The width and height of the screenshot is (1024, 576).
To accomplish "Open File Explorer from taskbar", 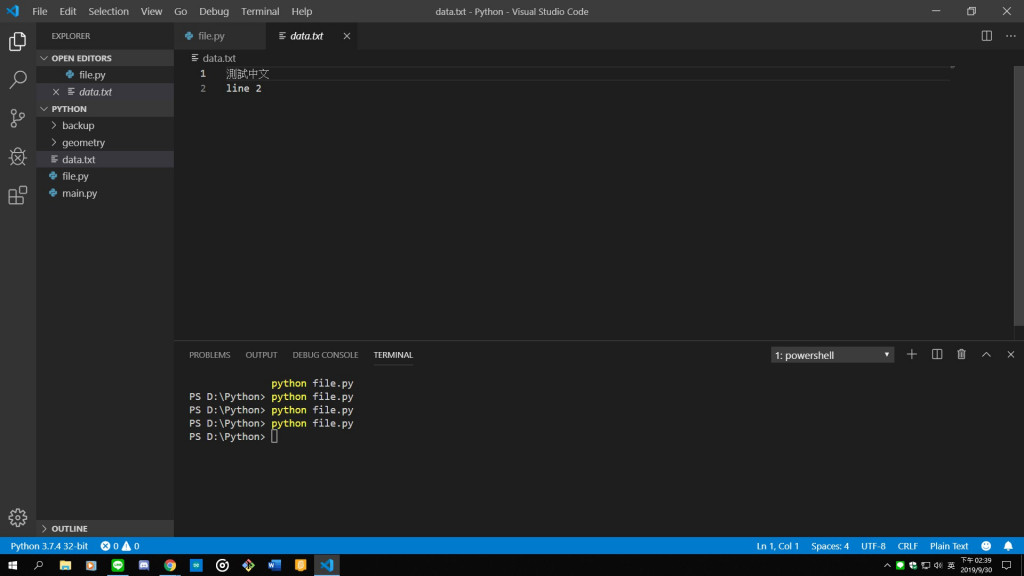I will (x=65, y=566).
